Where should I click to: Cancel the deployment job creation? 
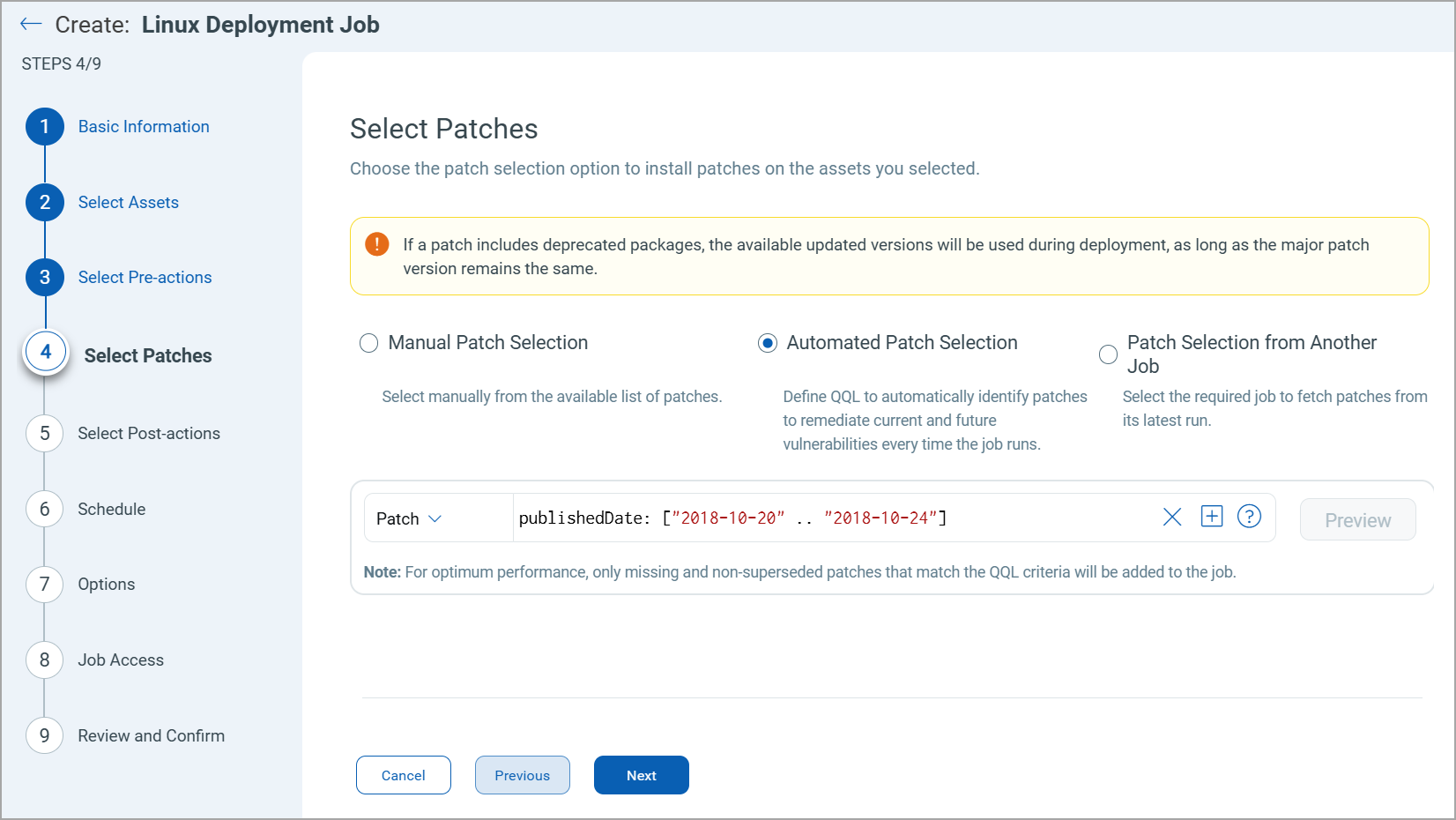pos(403,775)
